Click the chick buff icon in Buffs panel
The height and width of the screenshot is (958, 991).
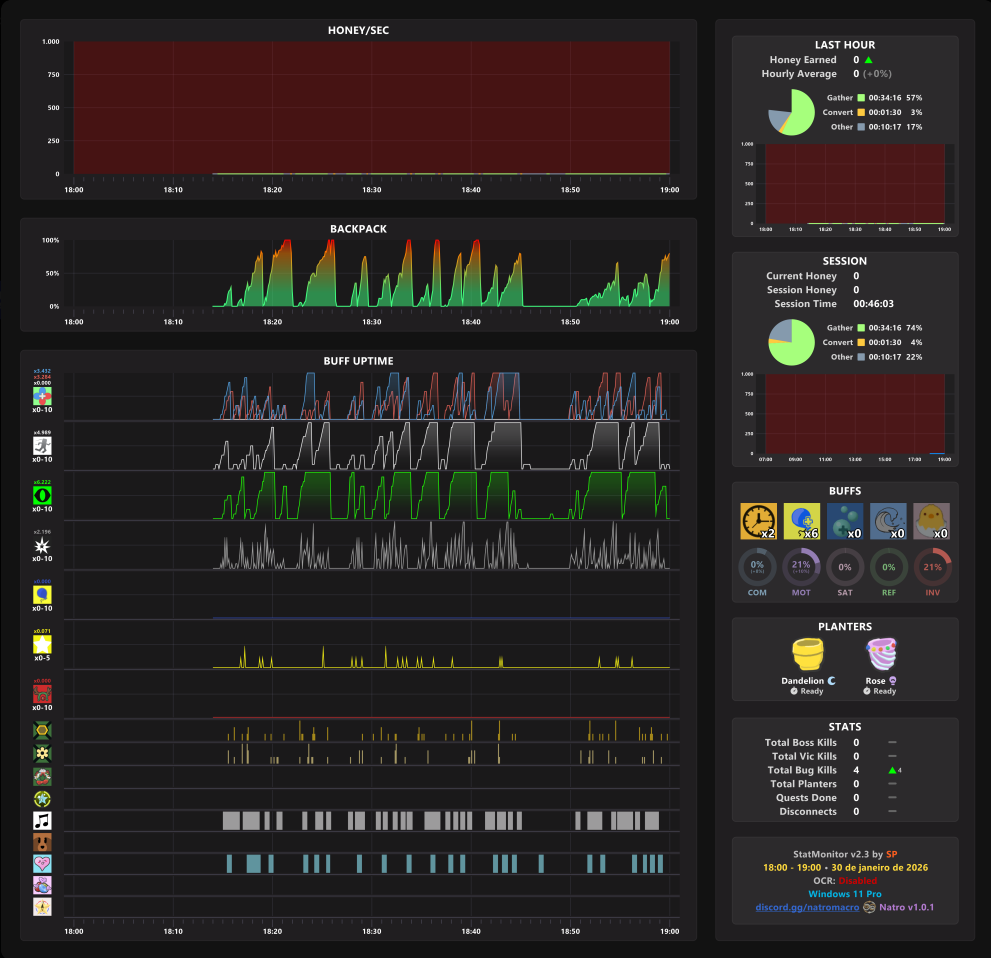coord(932,521)
